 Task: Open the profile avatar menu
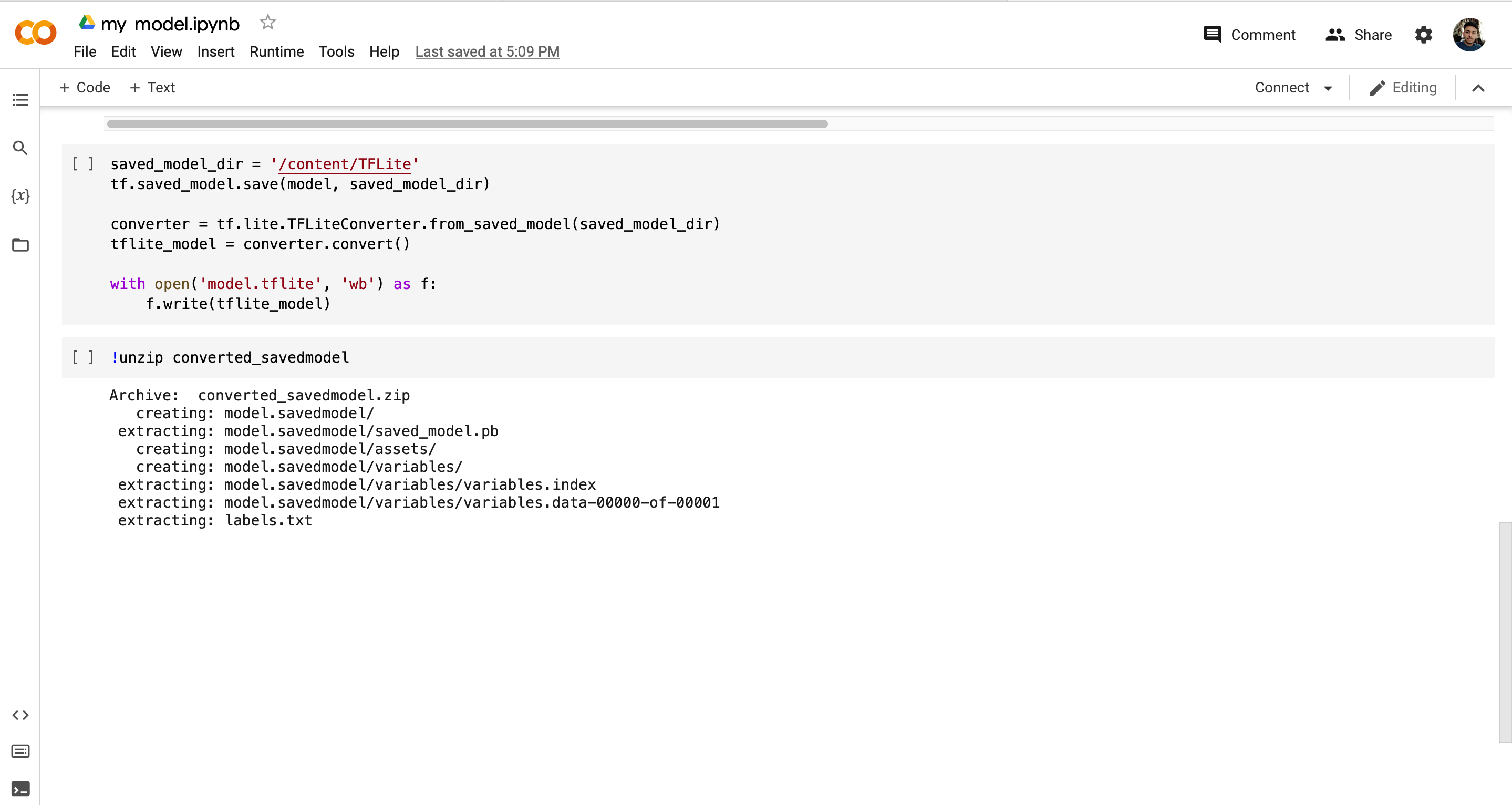pyautogui.click(x=1470, y=35)
